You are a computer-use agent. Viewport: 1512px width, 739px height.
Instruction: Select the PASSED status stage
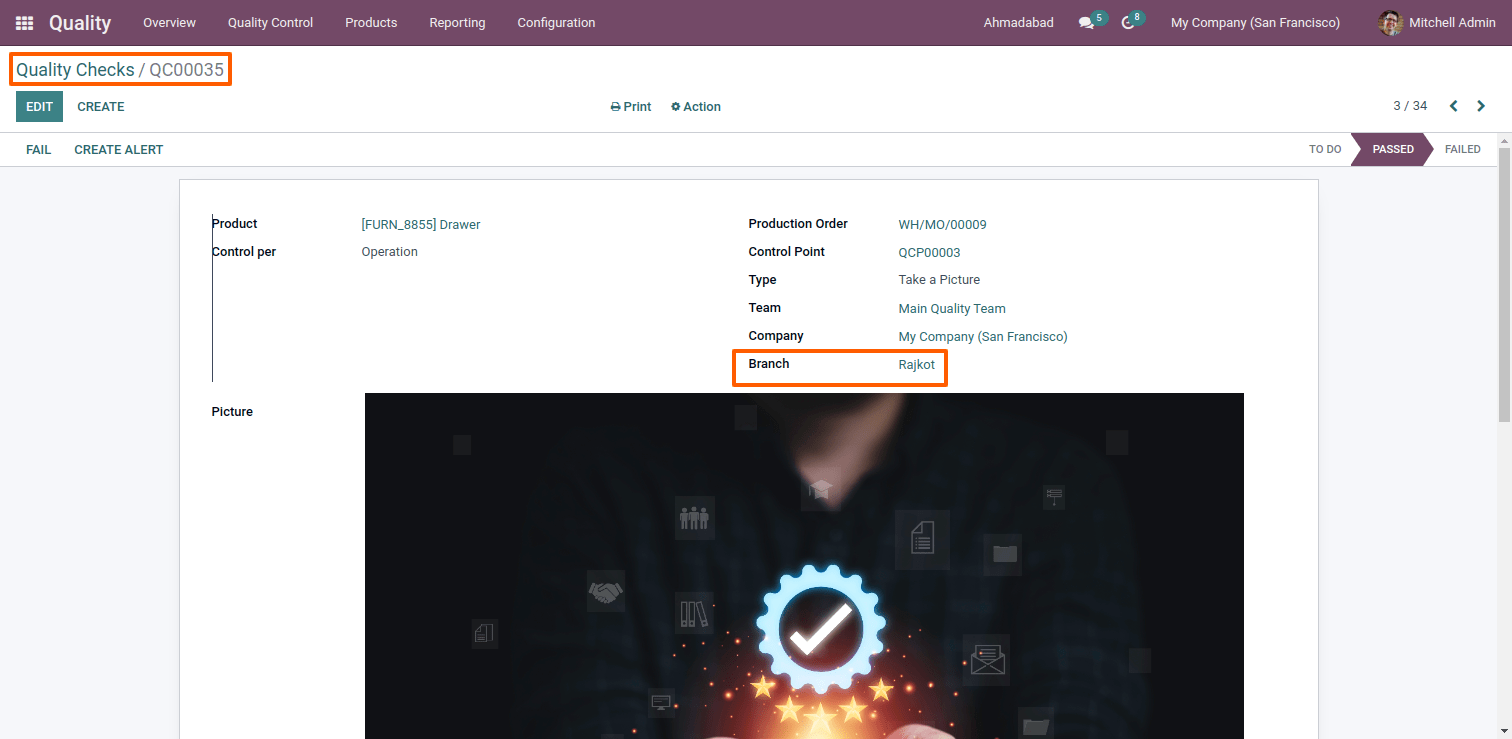click(x=1393, y=150)
